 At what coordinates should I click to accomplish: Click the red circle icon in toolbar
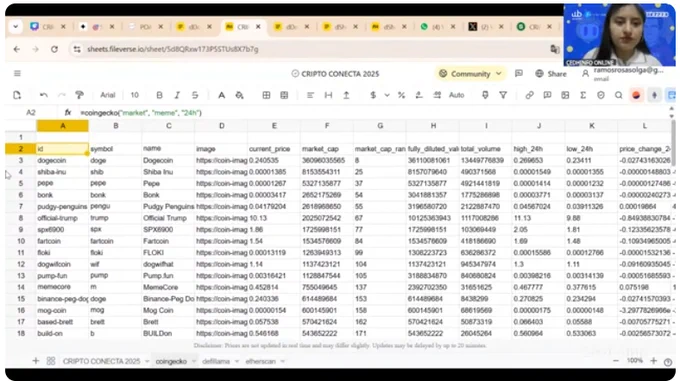click(636, 95)
